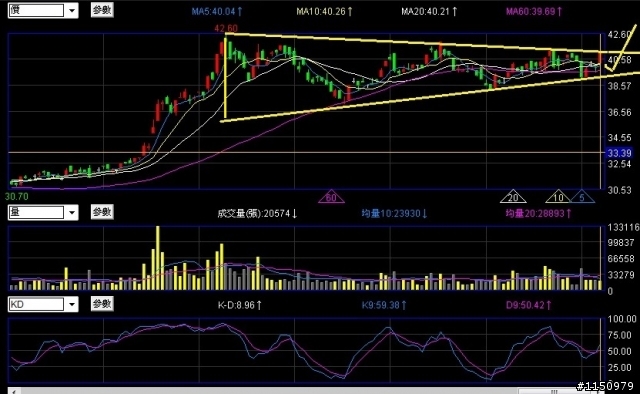Viewport: 640px width, 394px height.
Task: Click the MA10:40.26 label
Action: tap(324, 11)
